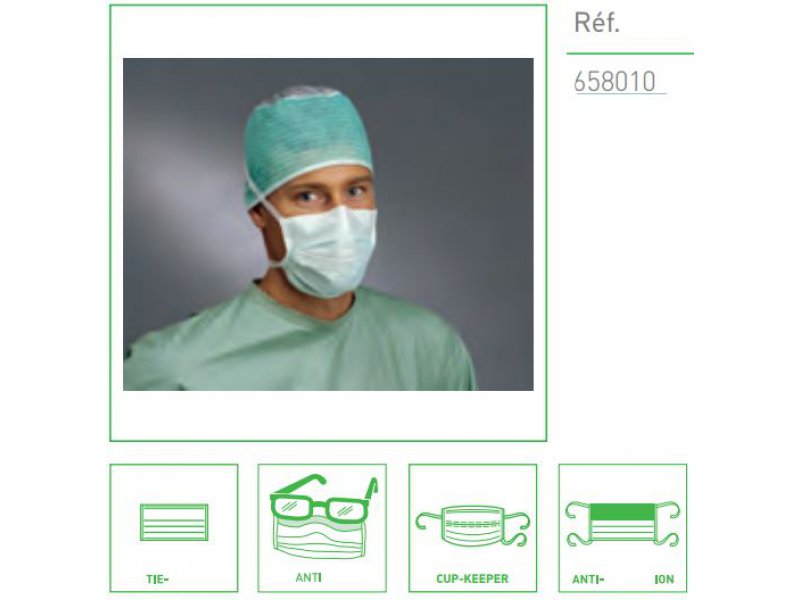Screen dimensions: 800x600
Task: Click the Réf. heading
Action: pos(597,22)
